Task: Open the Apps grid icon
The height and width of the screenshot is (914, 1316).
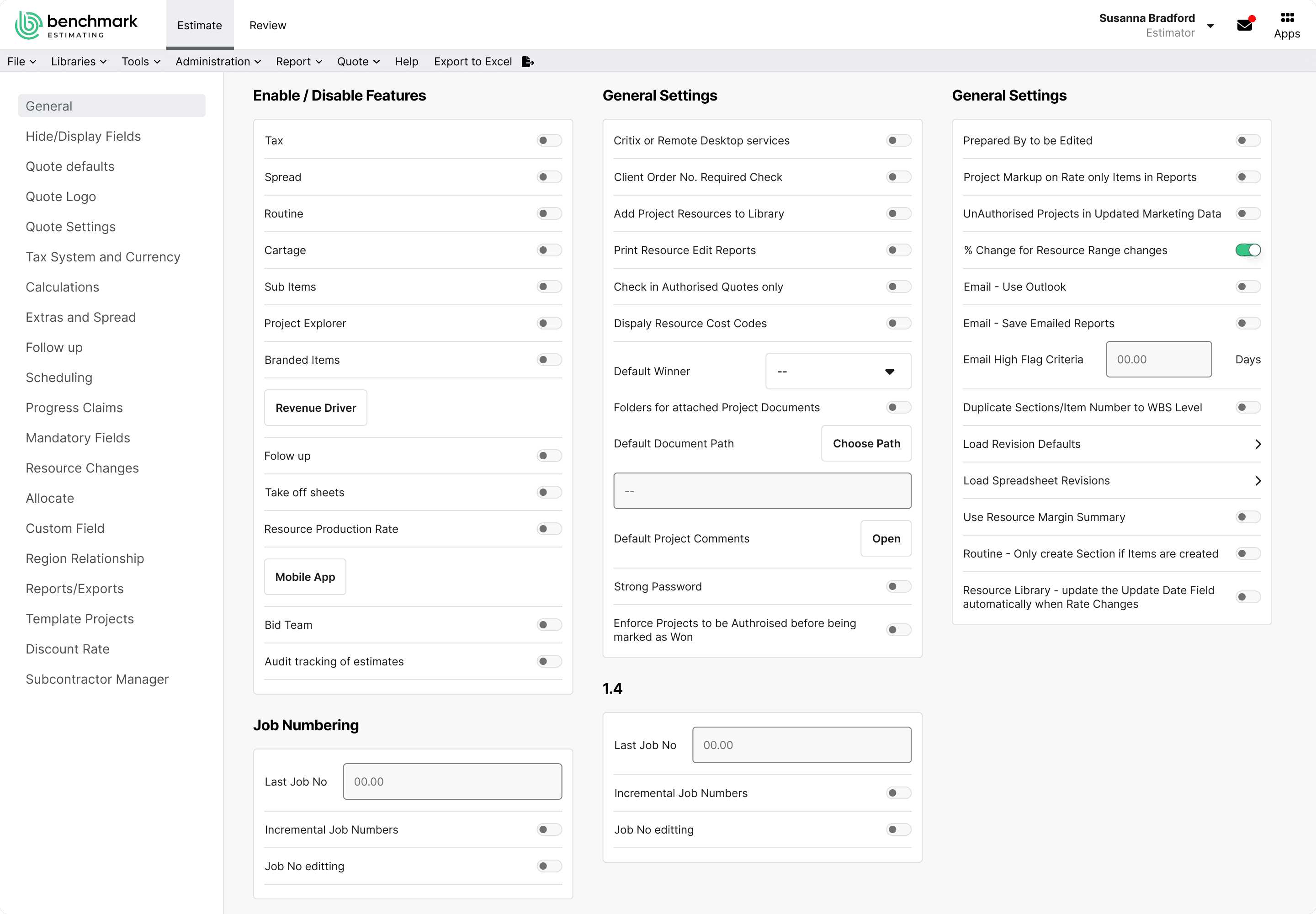Action: click(1287, 18)
